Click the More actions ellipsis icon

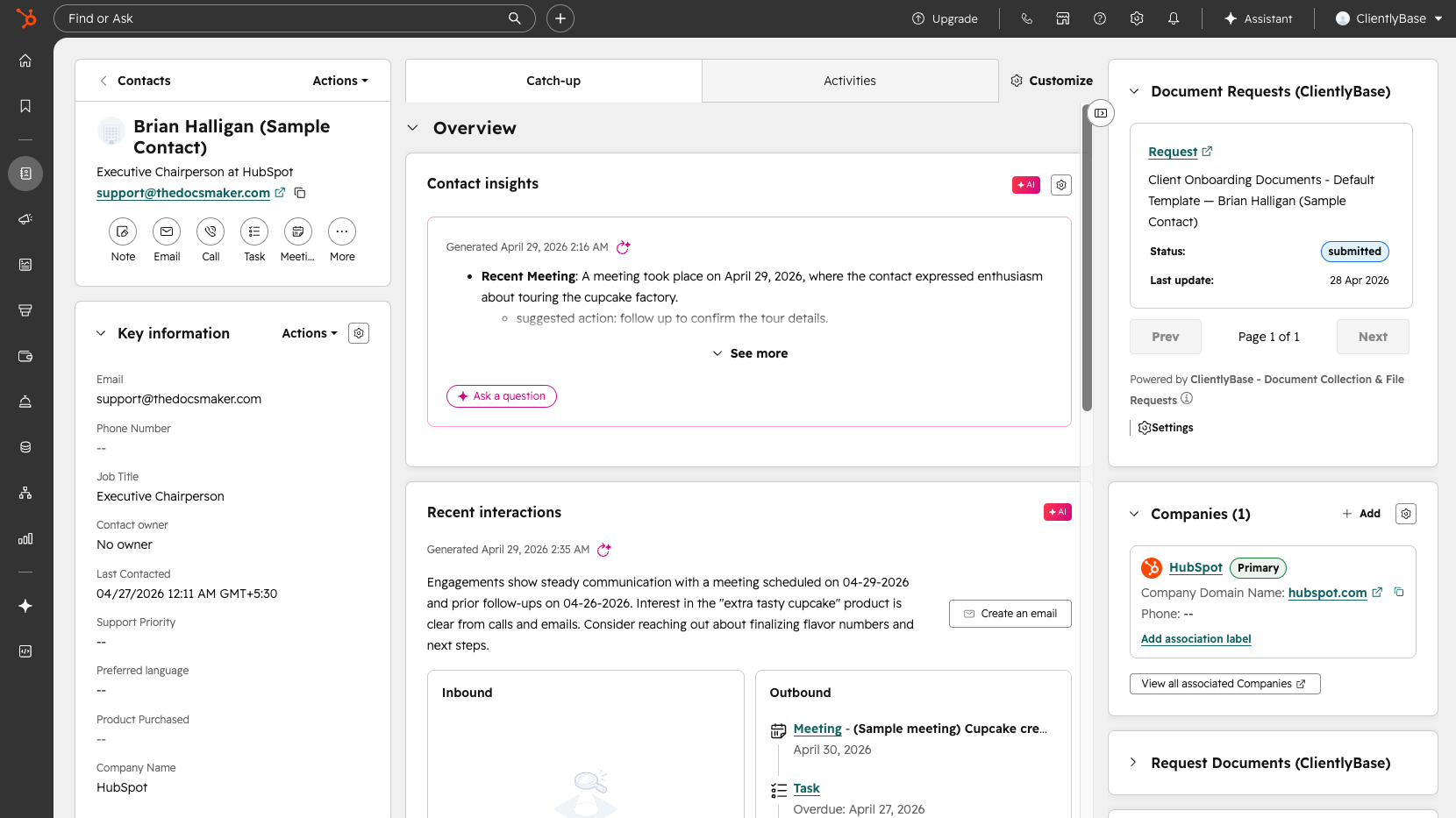point(342,231)
